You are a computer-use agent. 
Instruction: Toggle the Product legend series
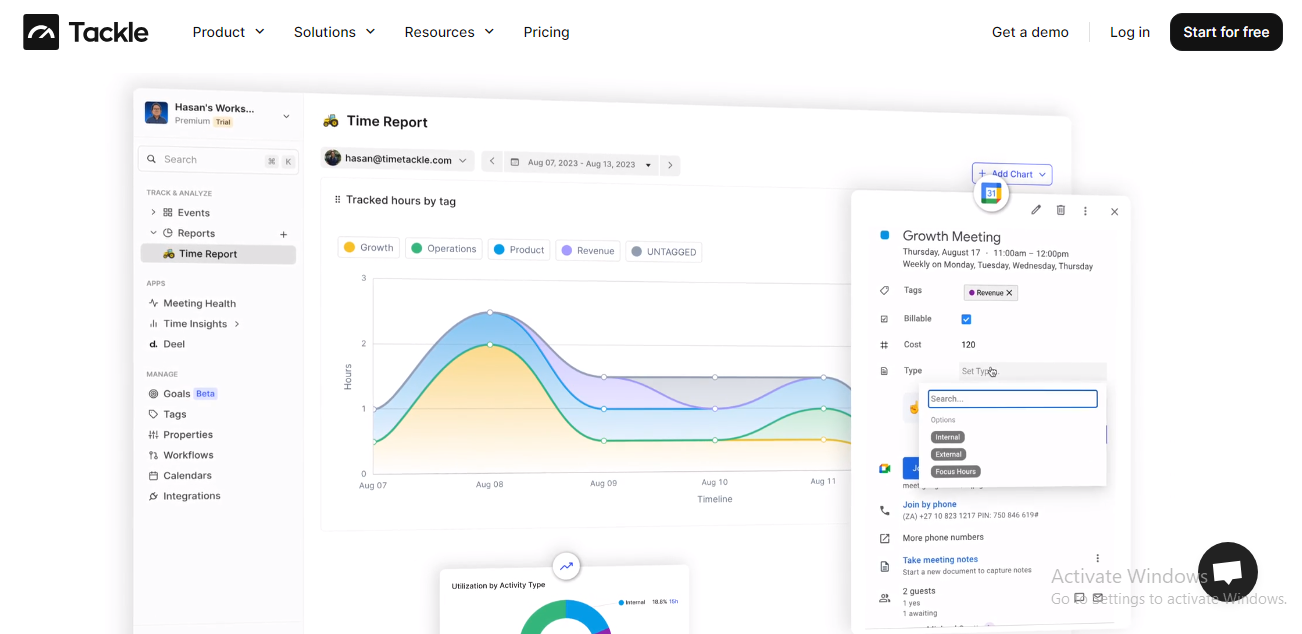click(x=519, y=249)
